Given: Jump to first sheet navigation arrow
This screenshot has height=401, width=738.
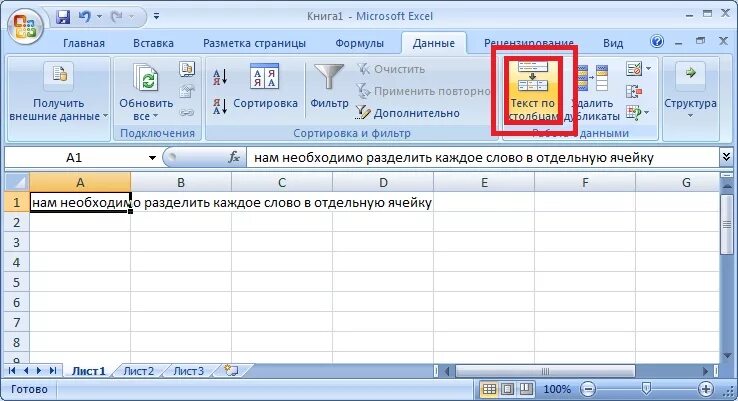Looking at the screenshot, I should pos(12,370).
